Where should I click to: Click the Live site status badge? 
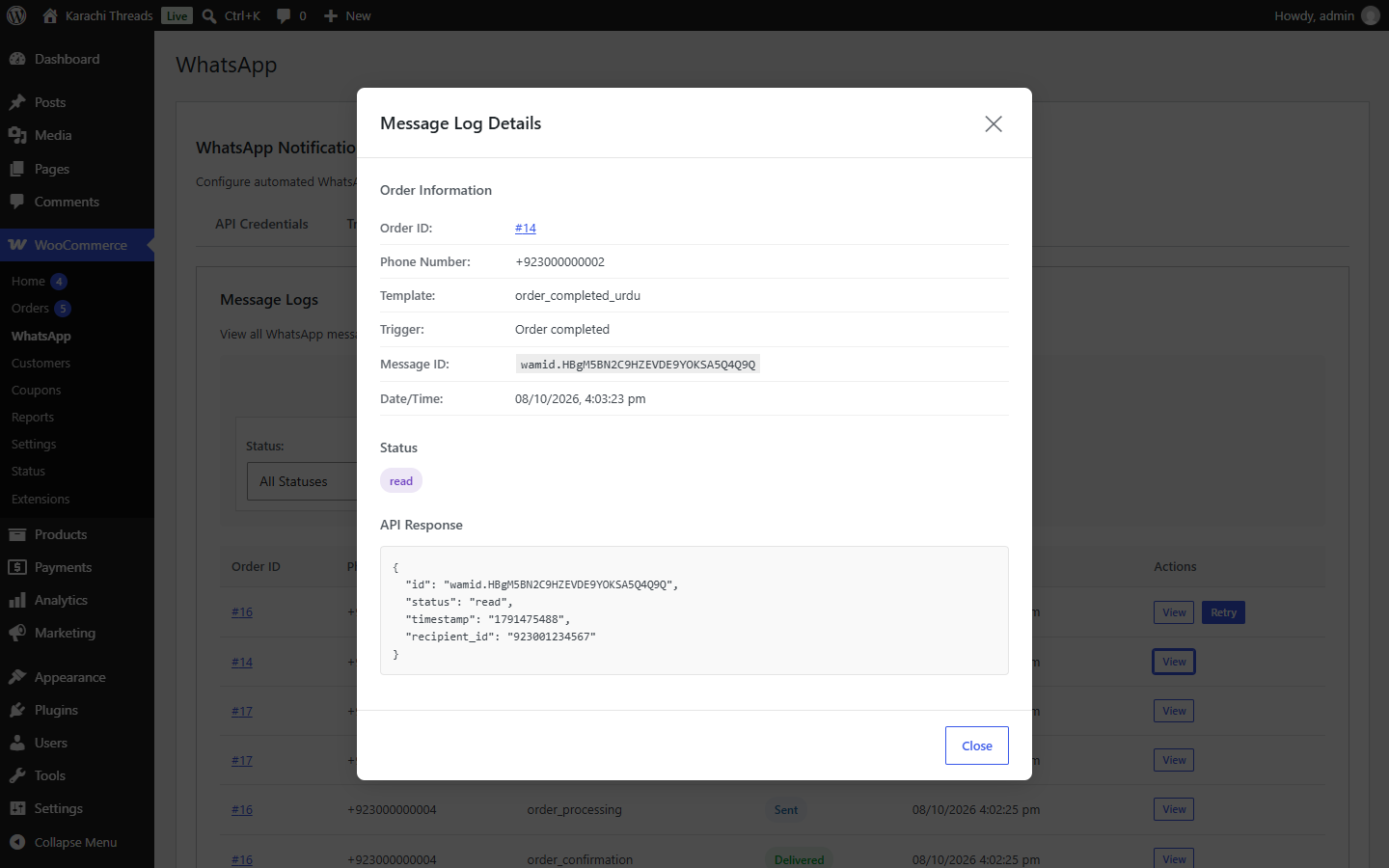pos(177,15)
